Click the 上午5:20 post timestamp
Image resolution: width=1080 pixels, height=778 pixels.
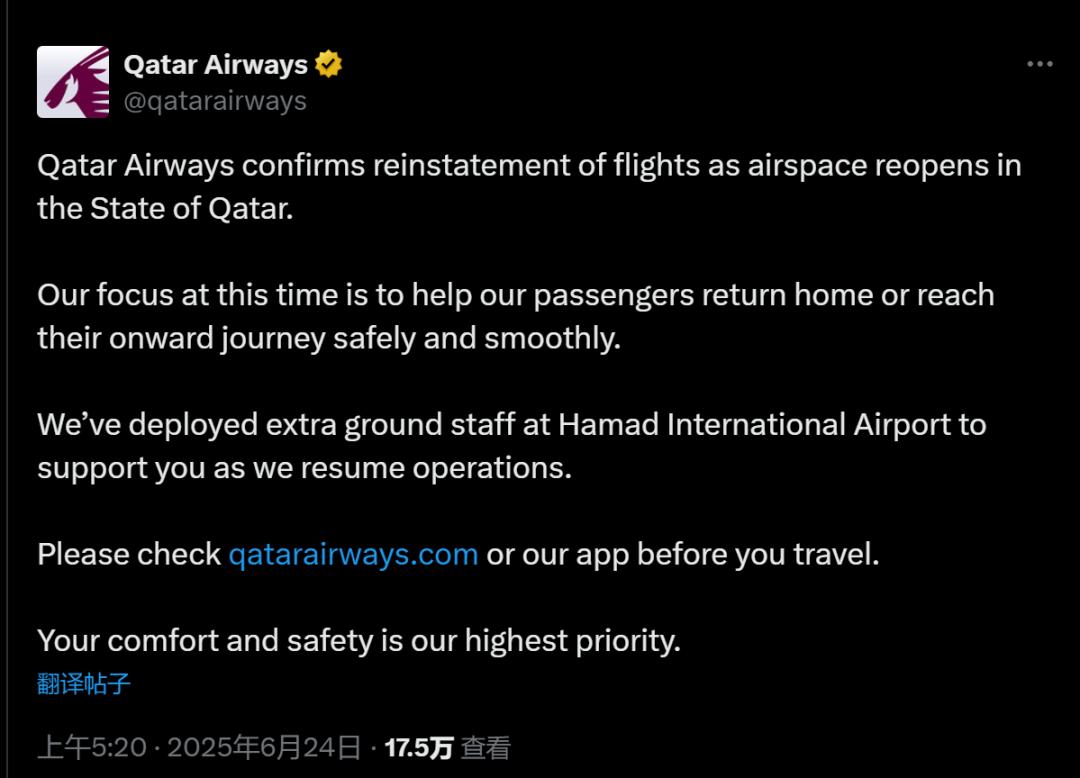[92, 748]
